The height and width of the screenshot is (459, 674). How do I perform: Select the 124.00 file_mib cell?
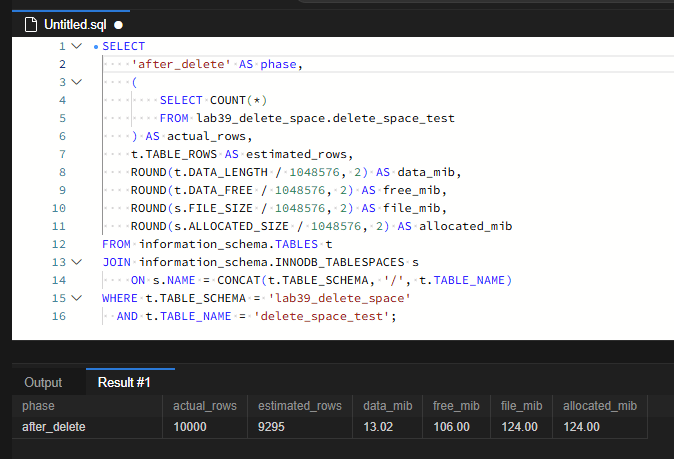[519, 427]
